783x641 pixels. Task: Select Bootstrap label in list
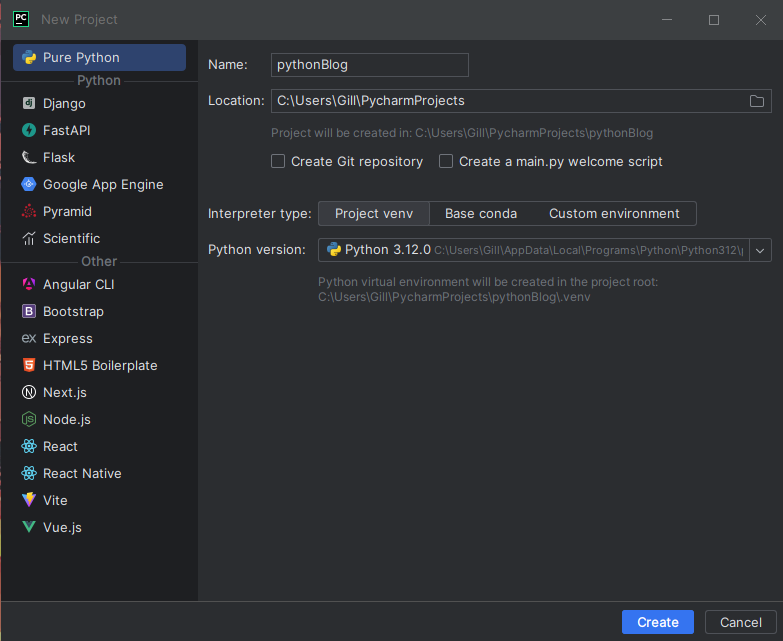pos(73,311)
